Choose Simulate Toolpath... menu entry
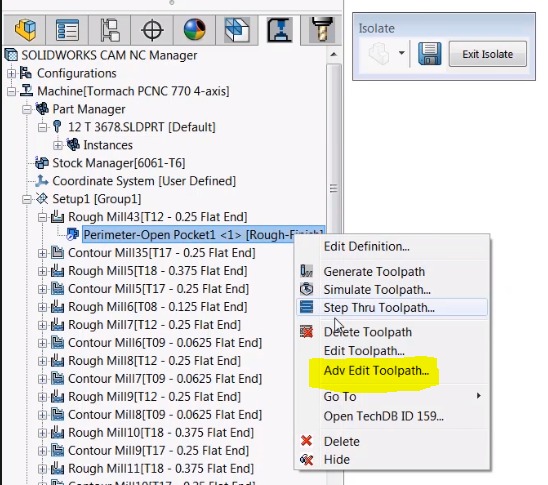This screenshot has width=548, height=485. pyautogui.click(x=392, y=290)
